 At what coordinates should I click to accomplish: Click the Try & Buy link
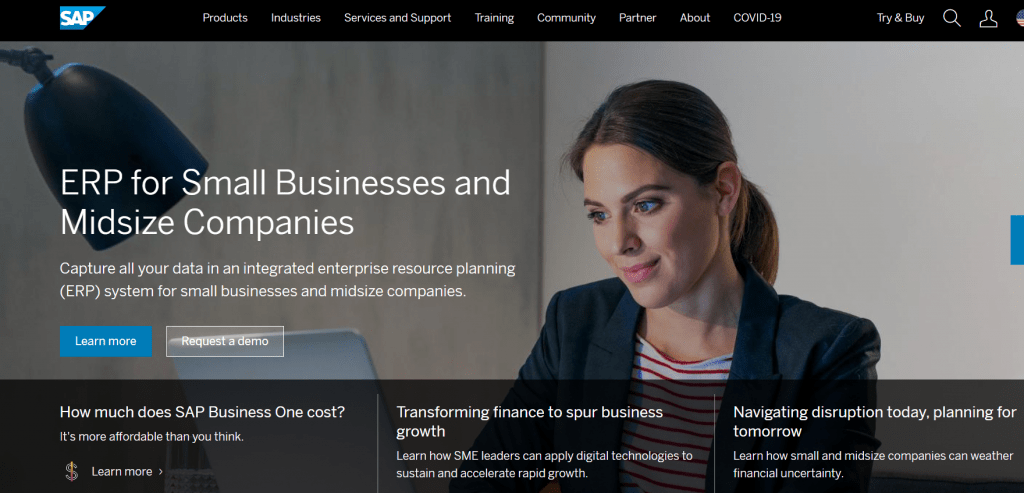[x=900, y=18]
